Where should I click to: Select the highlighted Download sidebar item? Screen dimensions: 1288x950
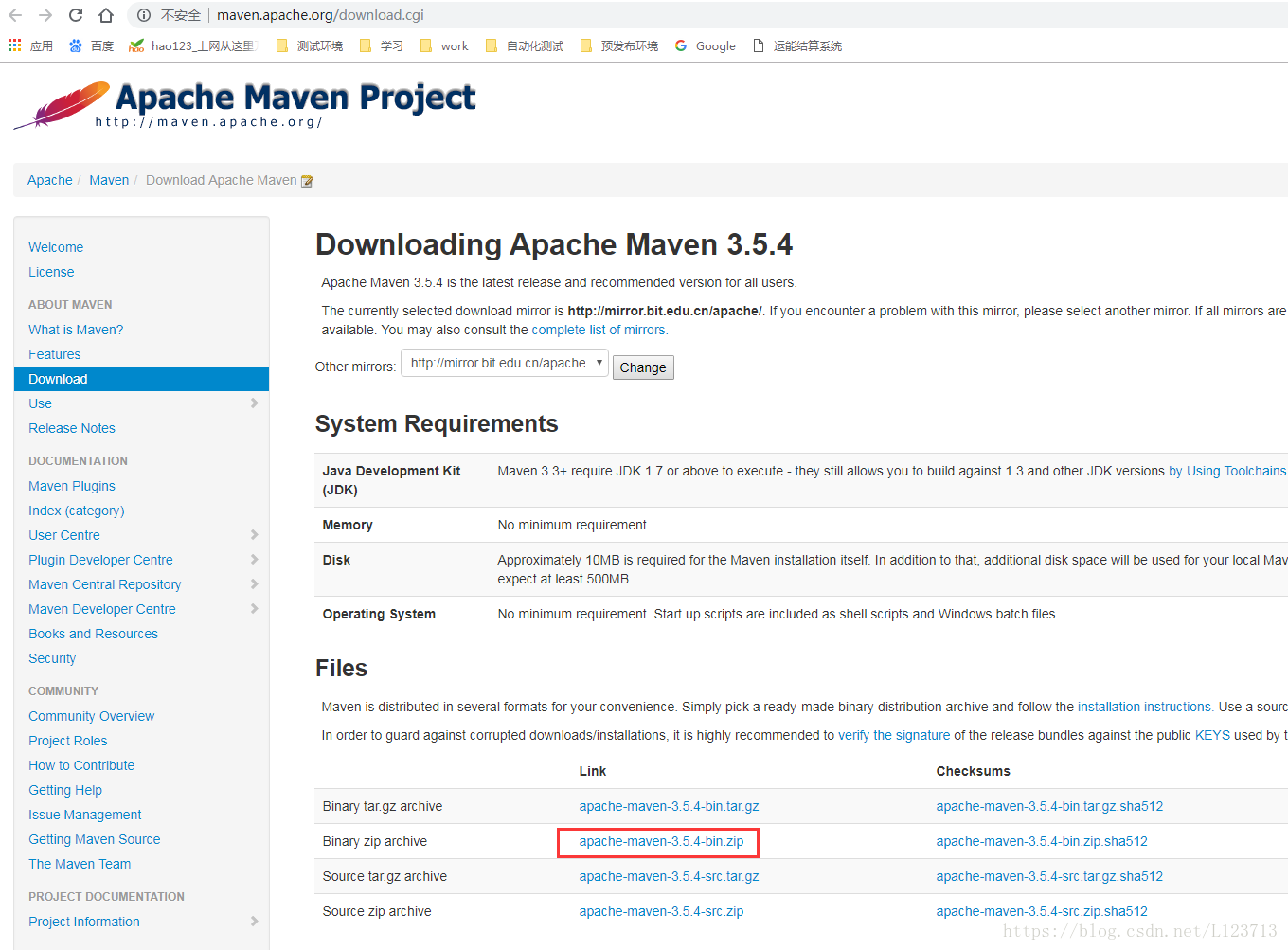[x=142, y=379]
